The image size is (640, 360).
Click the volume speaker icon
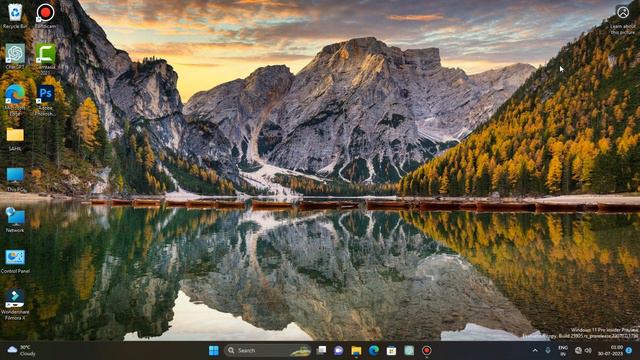[588, 351]
